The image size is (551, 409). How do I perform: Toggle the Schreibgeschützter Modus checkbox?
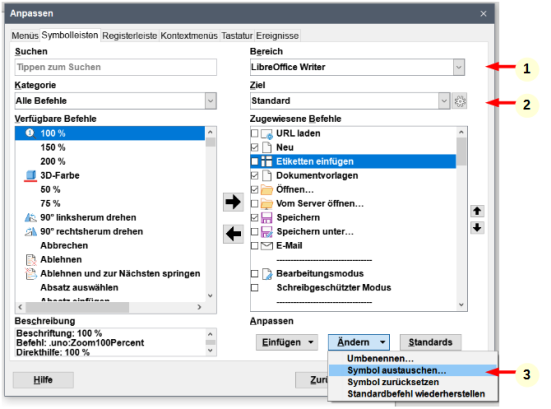pos(254,288)
